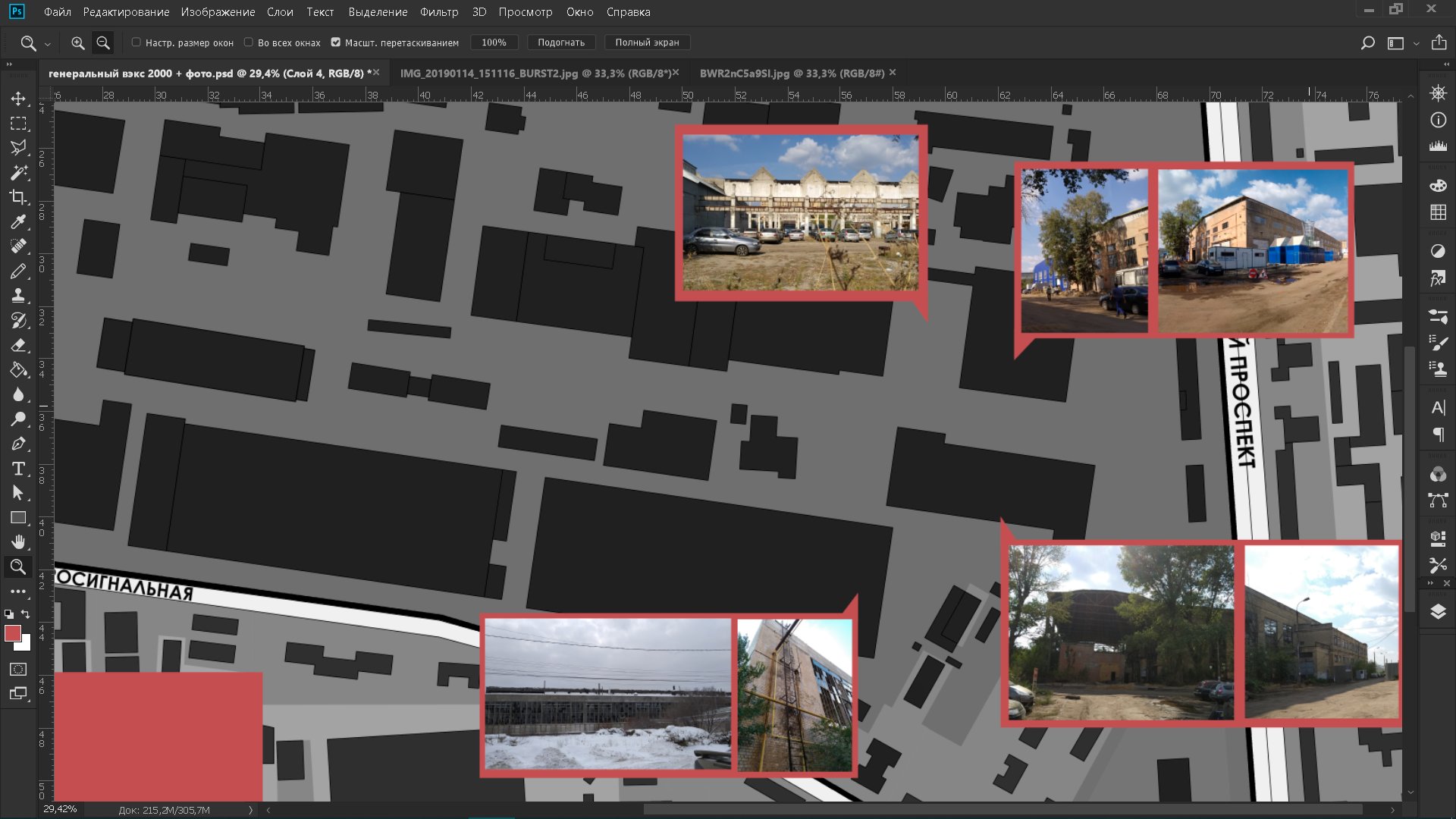Open the Adjustments panel icon
1456x819 pixels.
pos(1438,251)
